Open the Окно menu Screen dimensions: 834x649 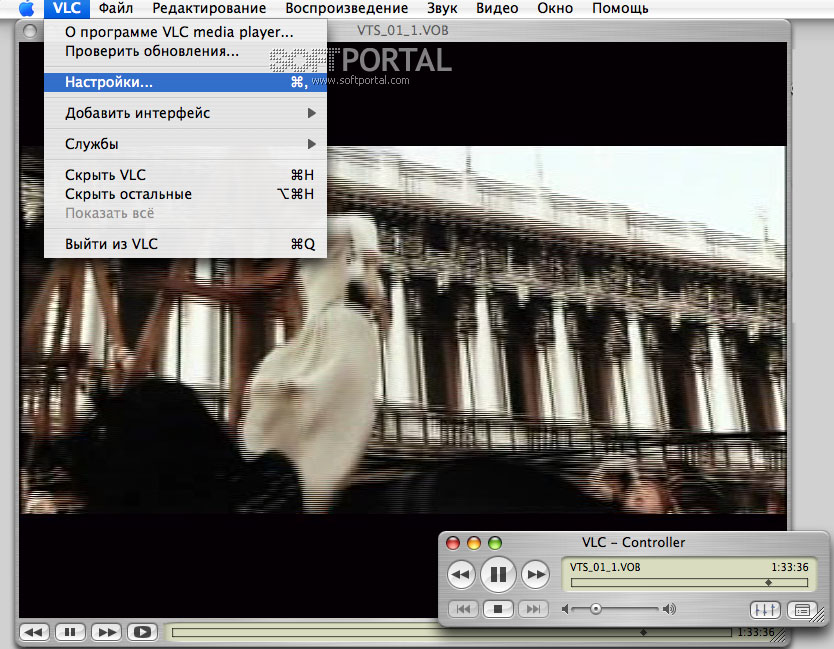click(x=555, y=8)
